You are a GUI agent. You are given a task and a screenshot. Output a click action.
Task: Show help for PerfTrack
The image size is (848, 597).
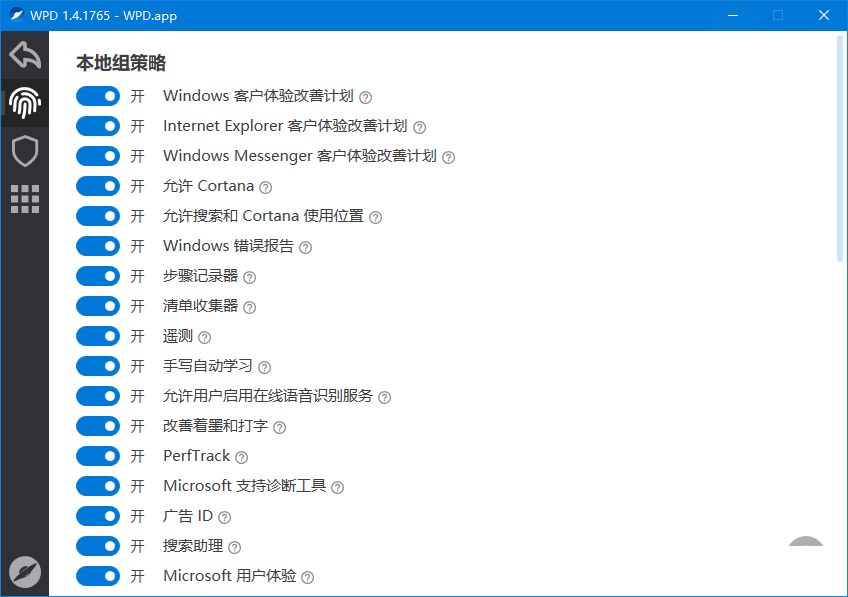242,457
